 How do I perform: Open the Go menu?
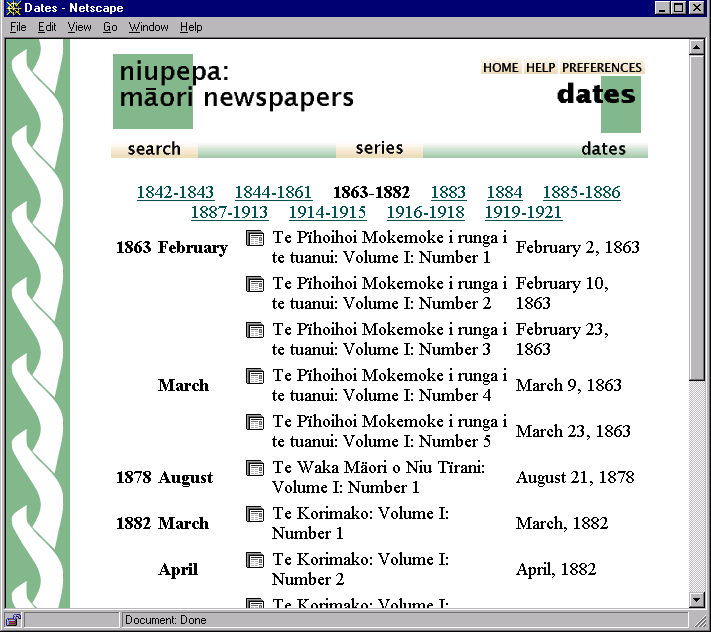110,27
